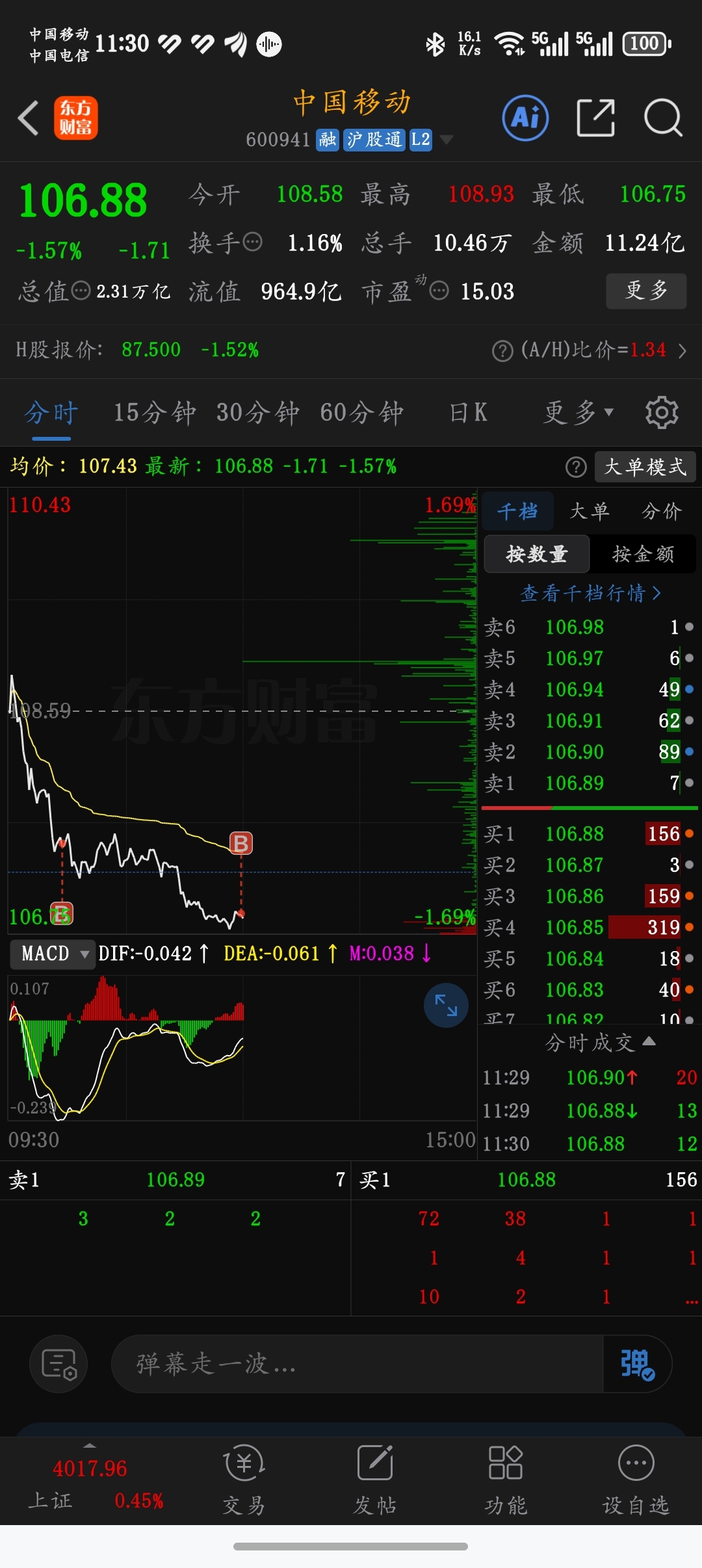Viewport: 702px width, 1568px height.
Task: Switch to the 60分钟 chart tab
Action: tap(362, 413)
